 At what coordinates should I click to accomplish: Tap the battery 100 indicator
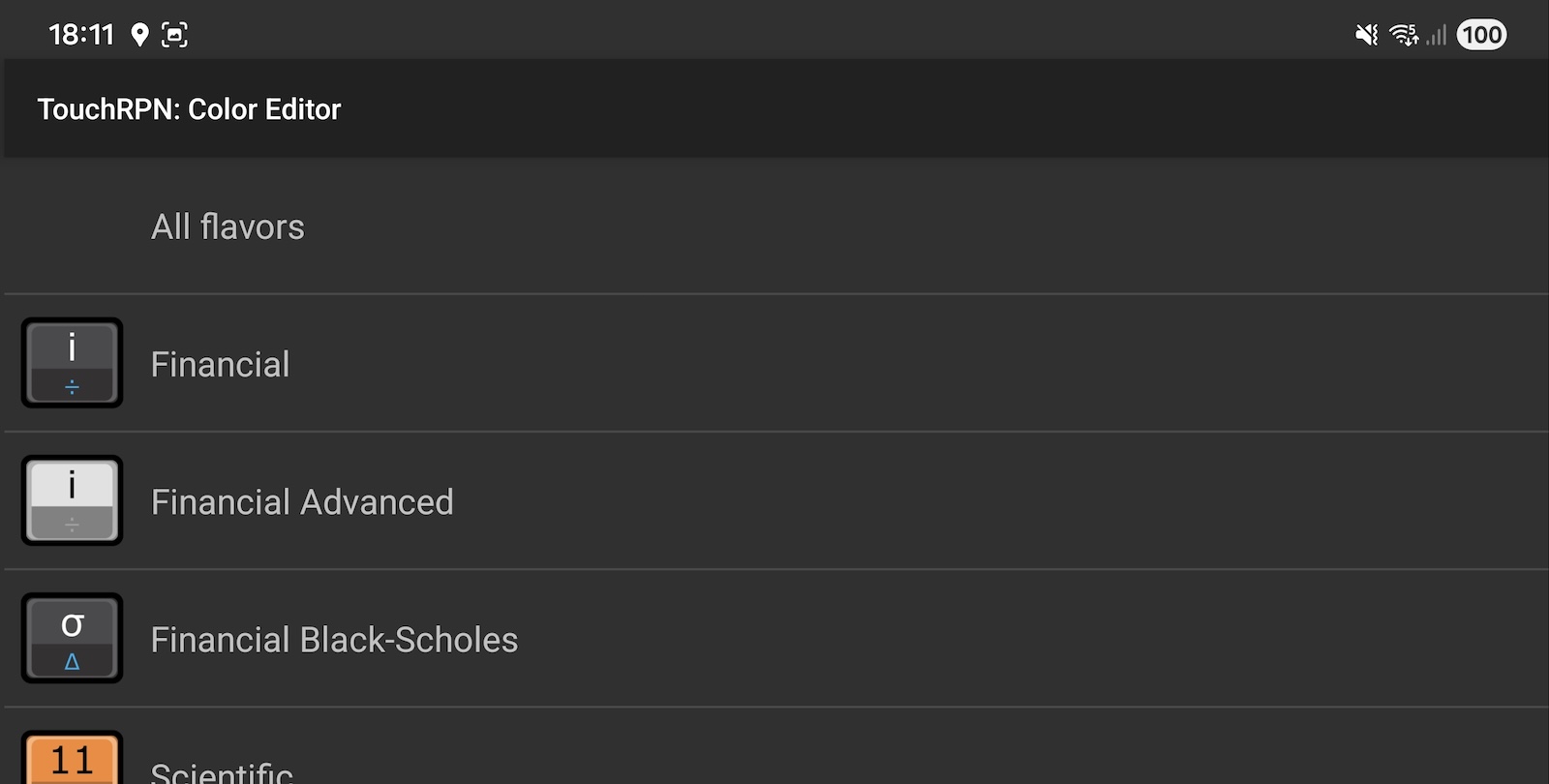(1481, 36)
